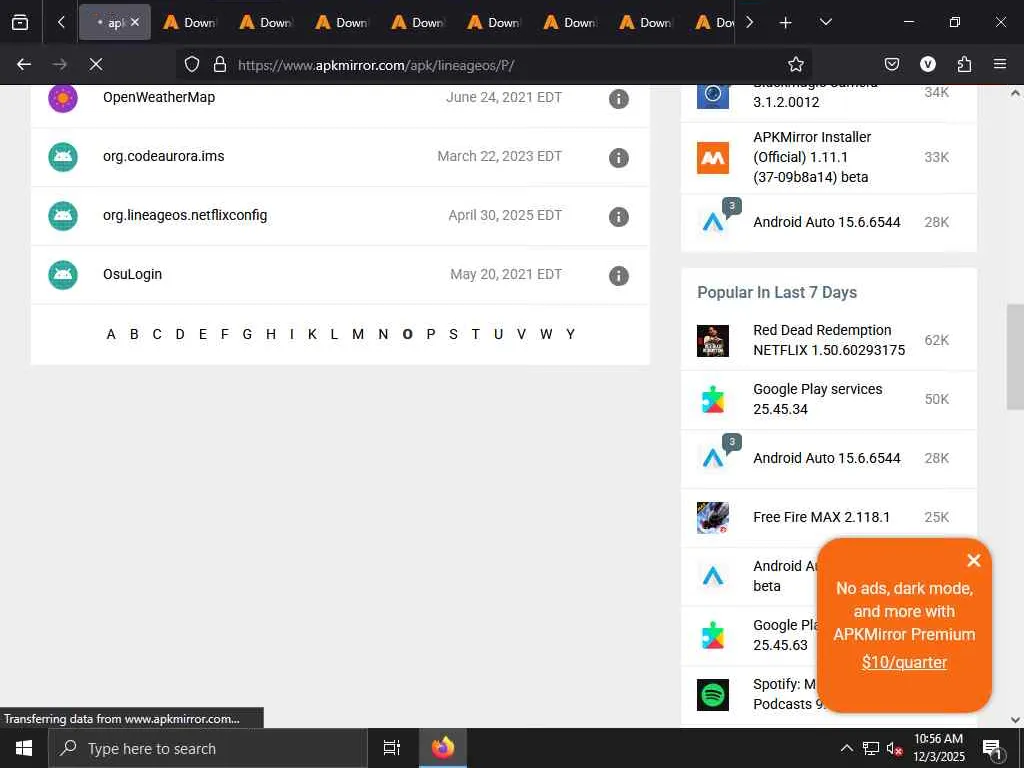Jump to letter M in the index
Viewport: 1024px width, 768px height.
(358, 334)
